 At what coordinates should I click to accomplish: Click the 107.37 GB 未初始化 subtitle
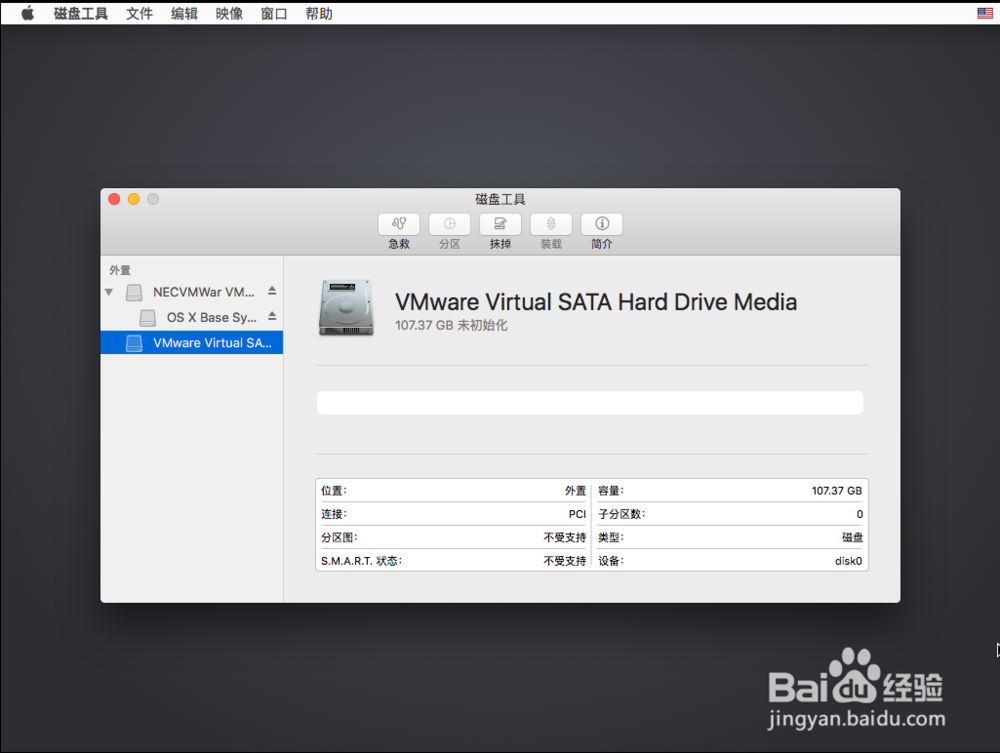451,325
